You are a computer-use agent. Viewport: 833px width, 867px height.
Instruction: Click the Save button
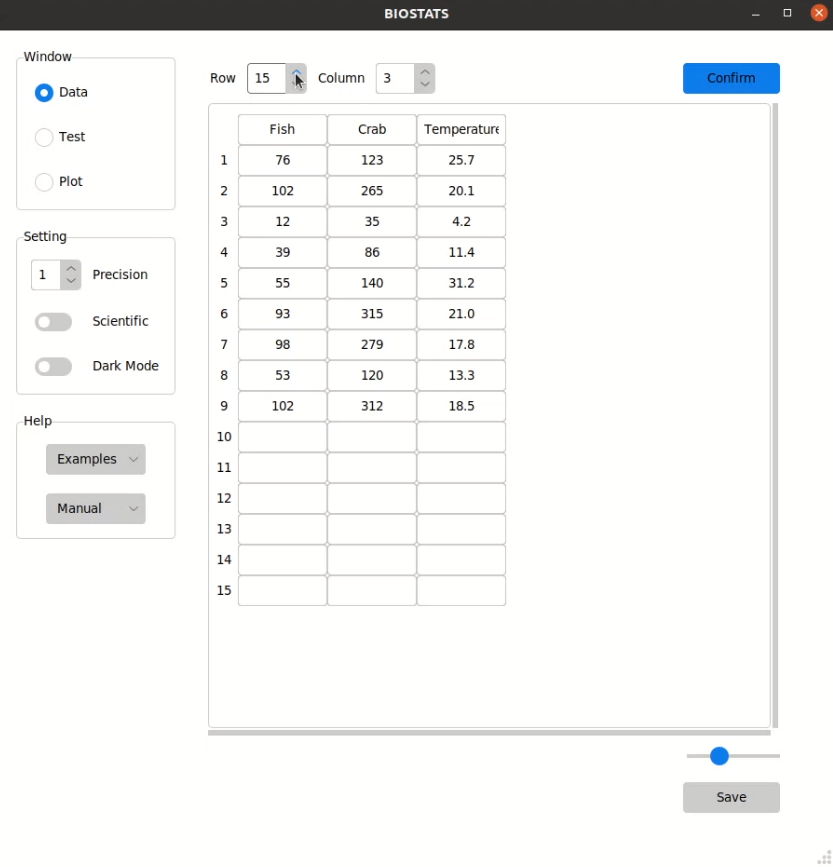click(x=731, y=797)
